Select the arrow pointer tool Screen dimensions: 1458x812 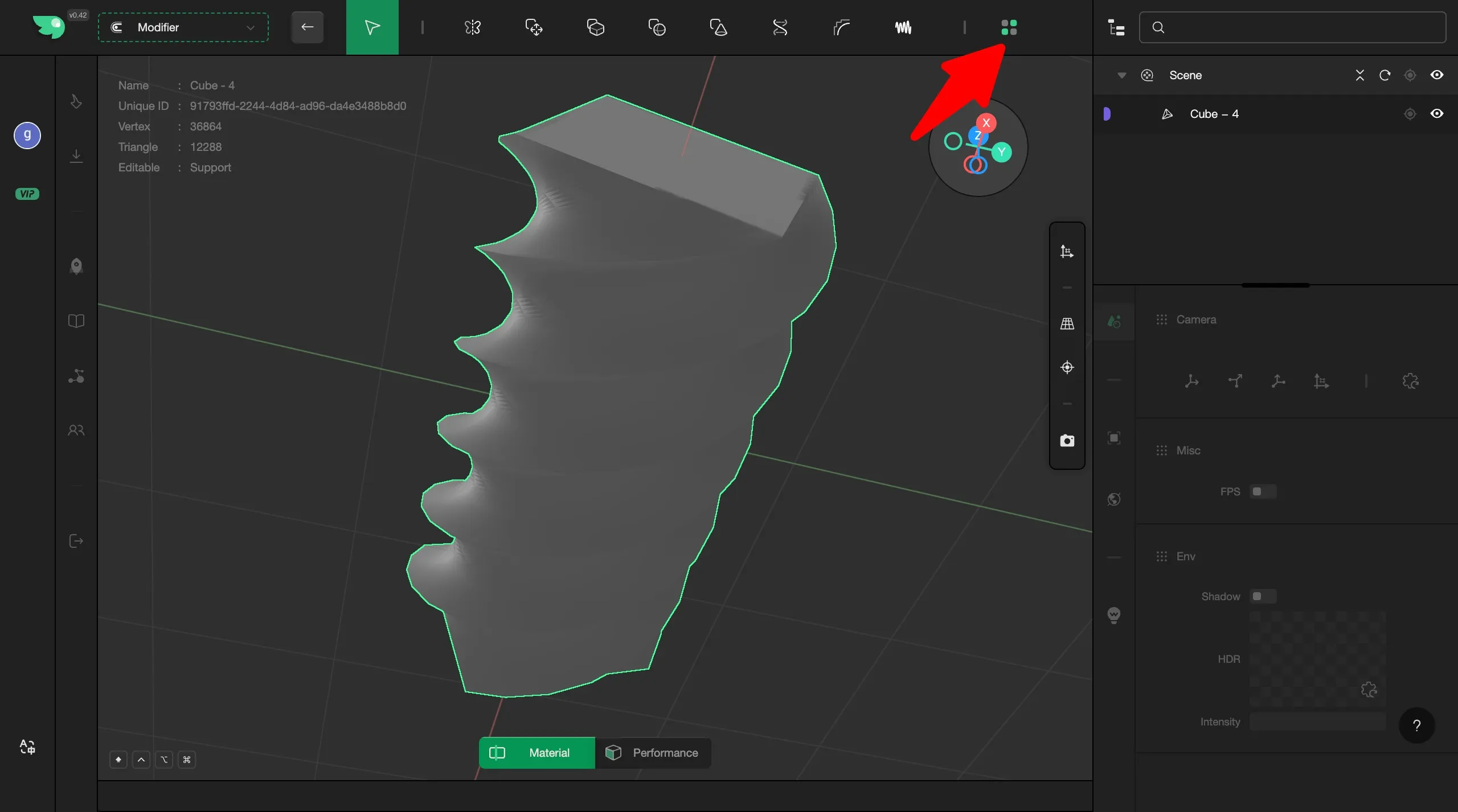coord(372,27)
